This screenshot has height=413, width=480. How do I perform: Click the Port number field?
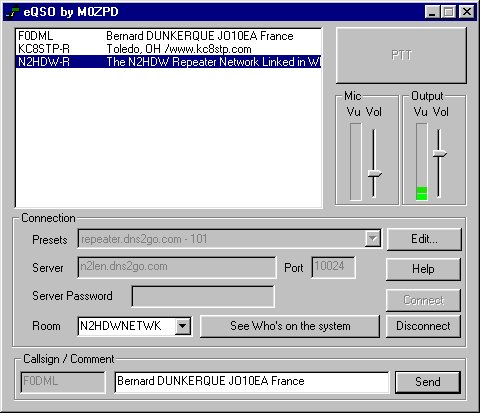coord(333,267)
